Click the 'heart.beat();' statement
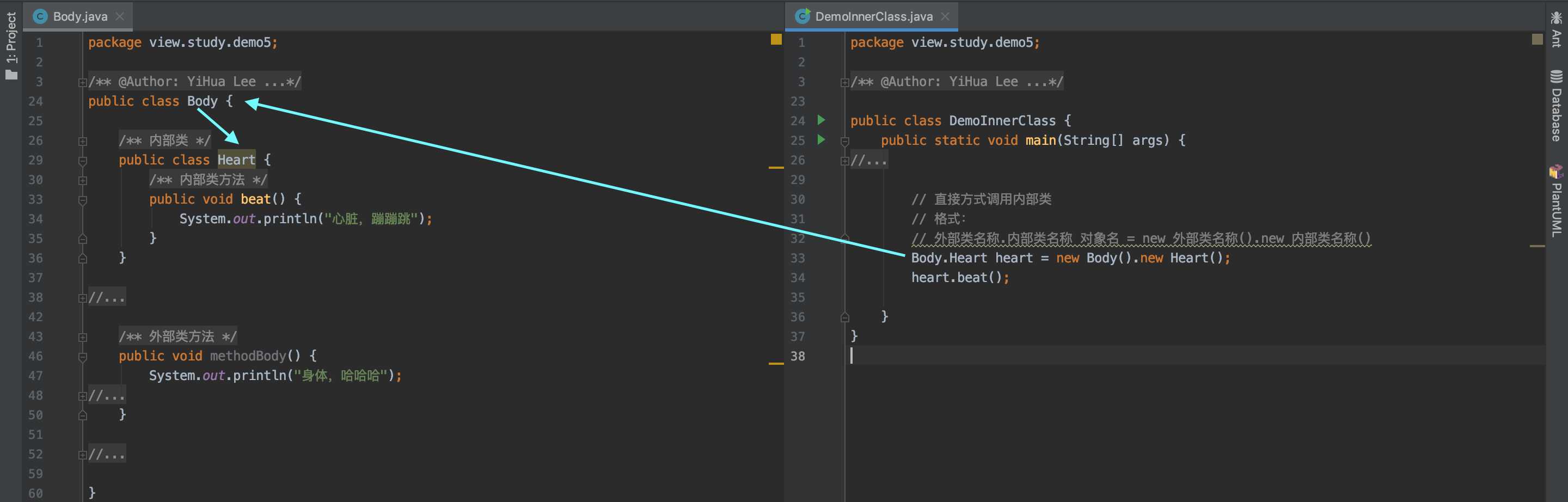 point(960,278)
